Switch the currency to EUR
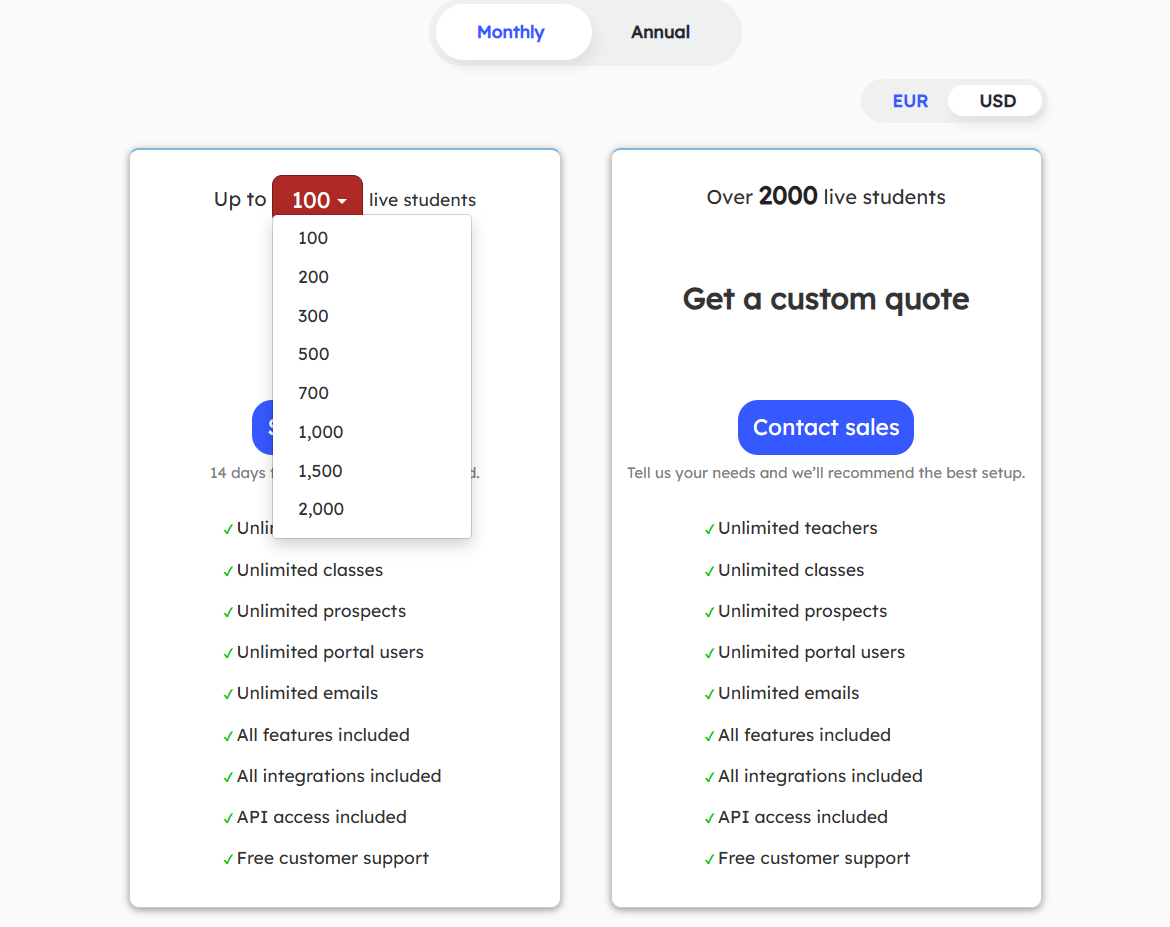 (x=910, y=100)
